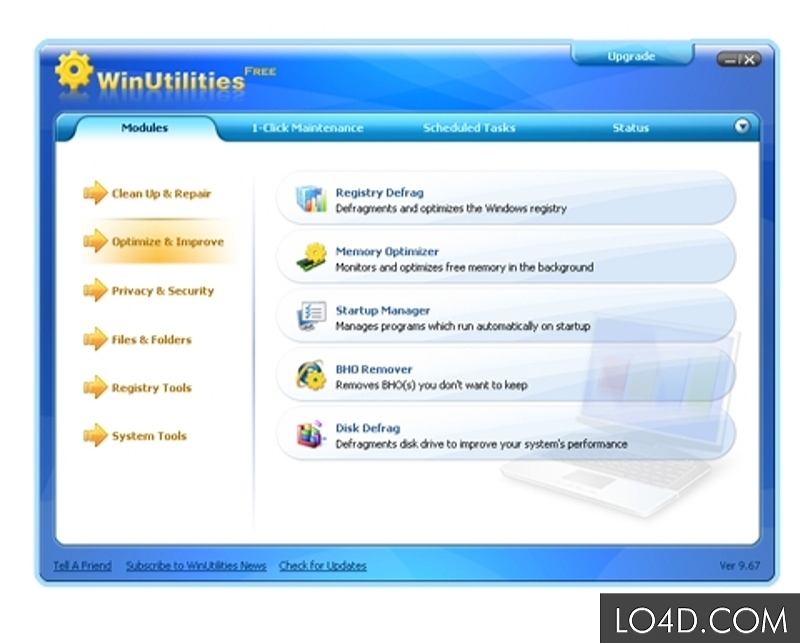Launch Memory Optimizer by its title
The width and height of the screenshot is (800, 643).
[x=387, y=251]
